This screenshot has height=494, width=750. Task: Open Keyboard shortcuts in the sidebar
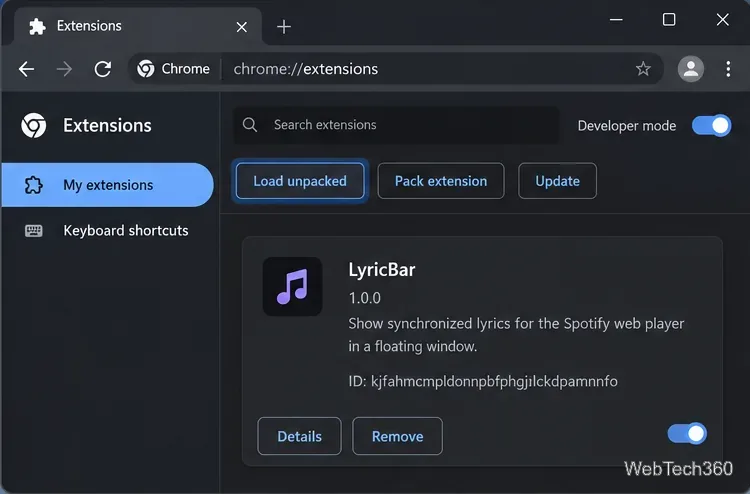(x=108, y=231)
